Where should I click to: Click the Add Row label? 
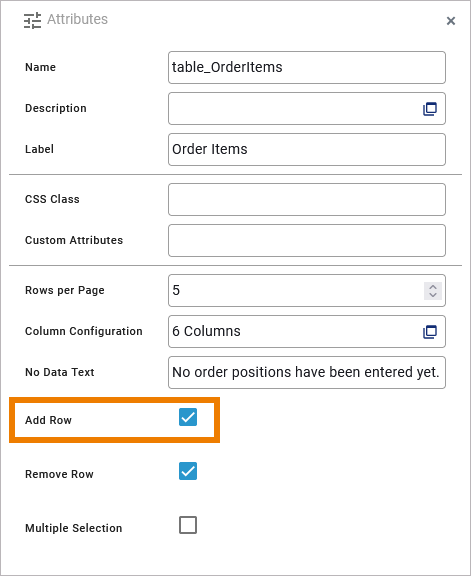point(48,420)
